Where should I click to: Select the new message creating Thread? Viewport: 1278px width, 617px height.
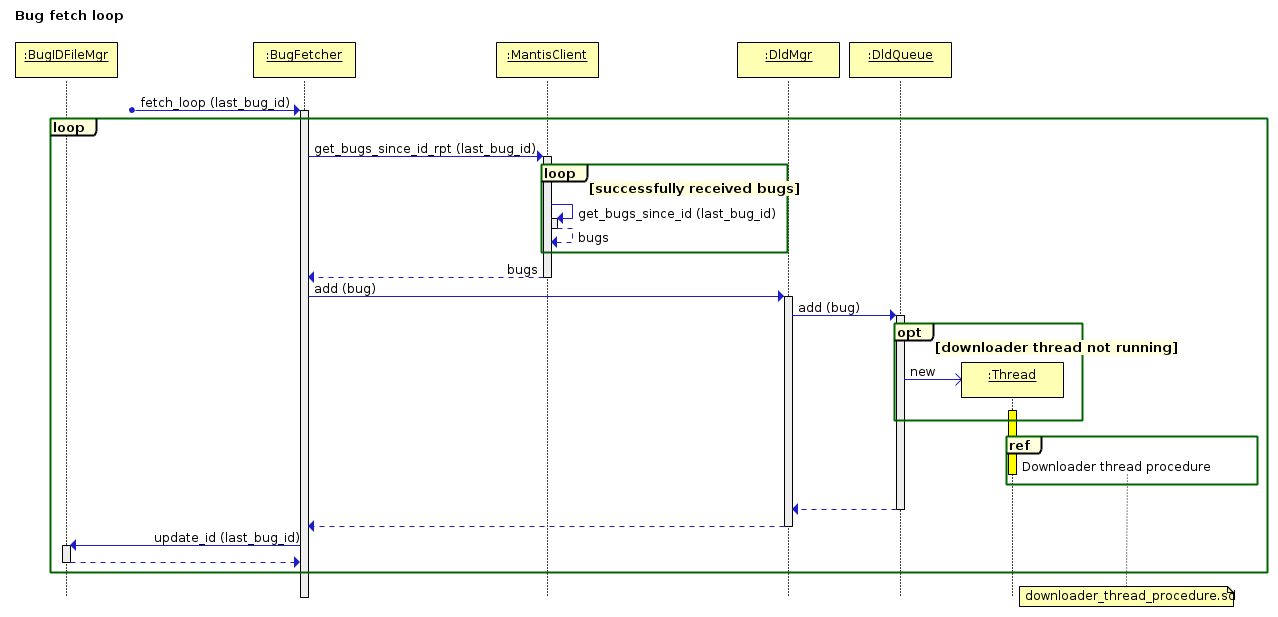pos(920,371)
